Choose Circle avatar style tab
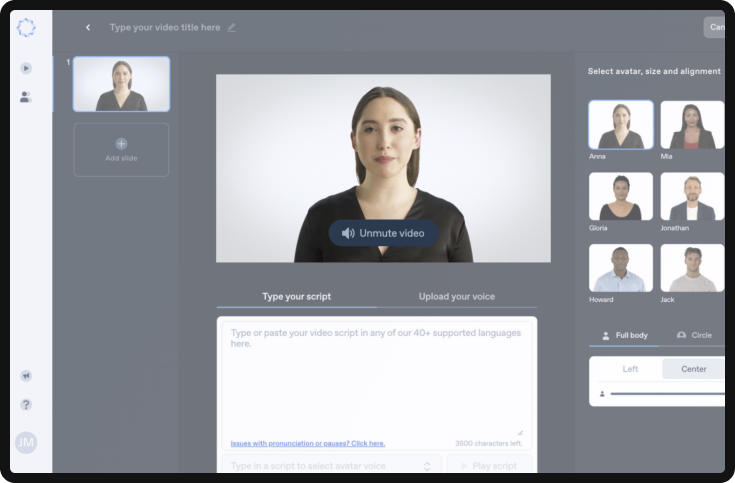 [692, 335]
